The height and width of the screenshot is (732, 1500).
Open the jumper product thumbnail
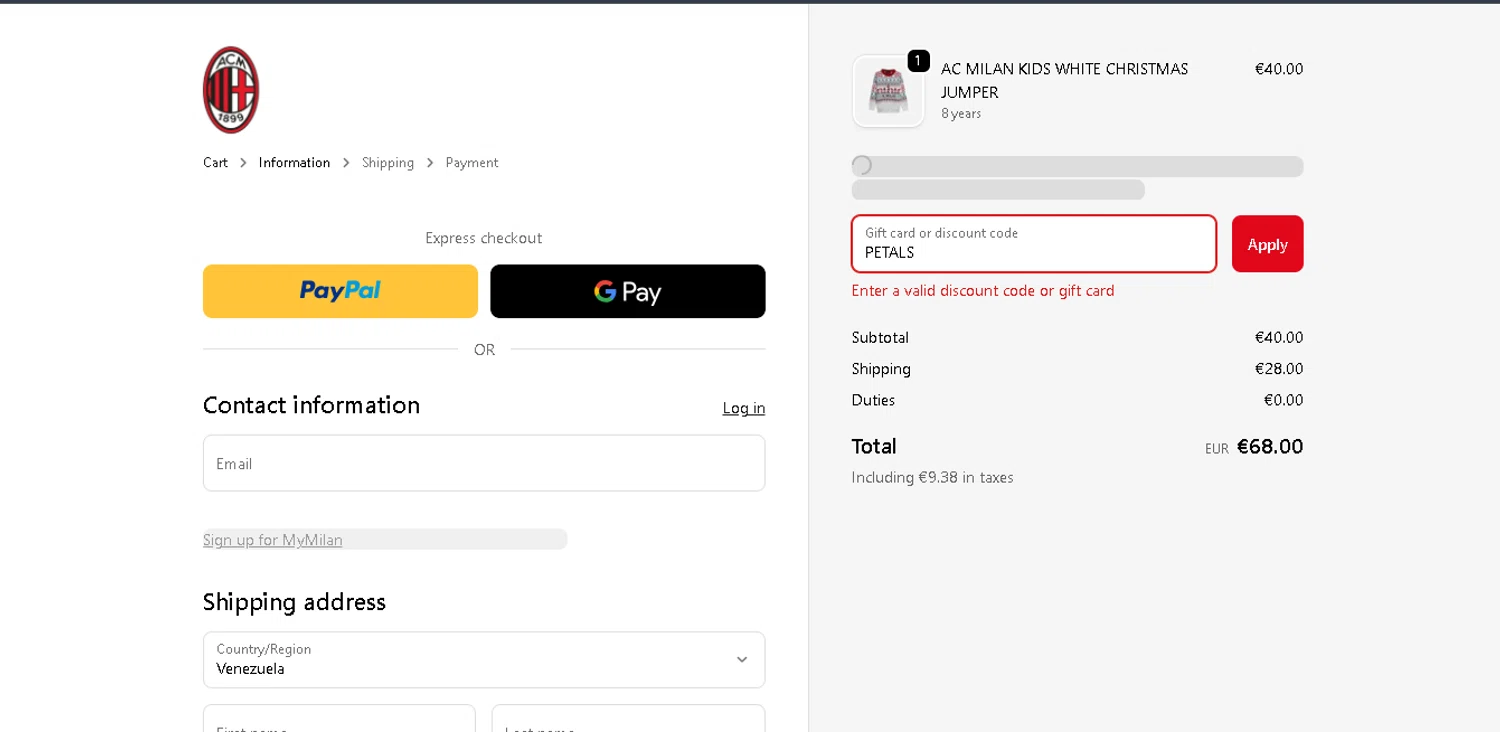click(888, 91)
